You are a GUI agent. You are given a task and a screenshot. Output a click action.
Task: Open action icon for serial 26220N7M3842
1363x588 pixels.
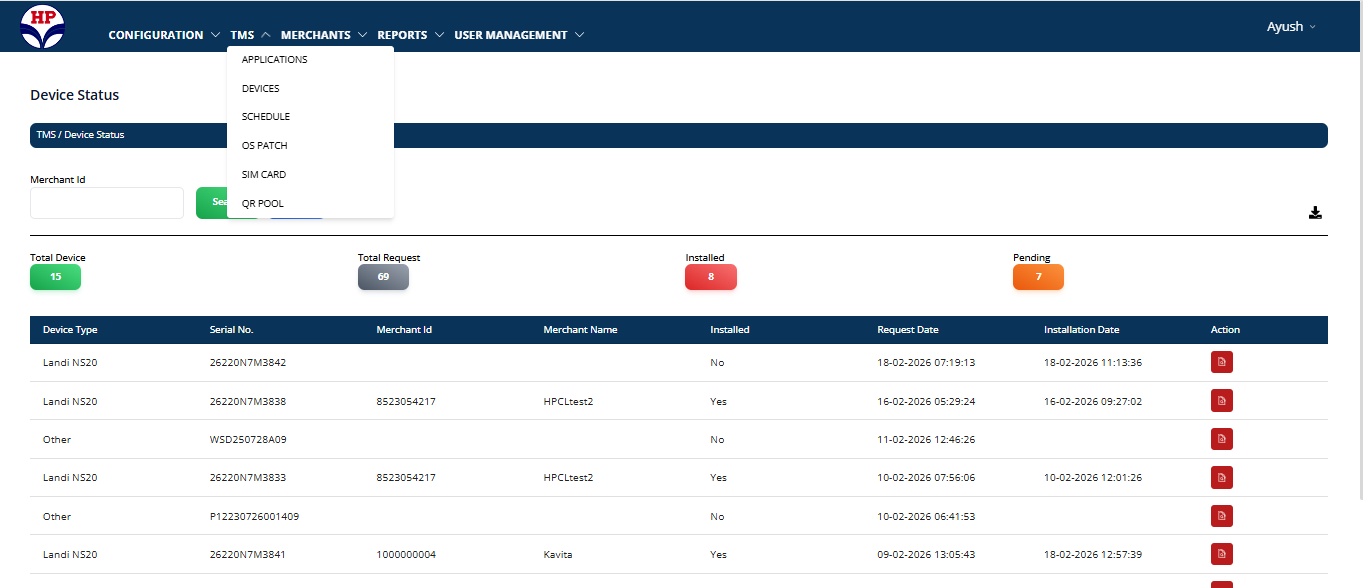click(x=1221, y=363)
